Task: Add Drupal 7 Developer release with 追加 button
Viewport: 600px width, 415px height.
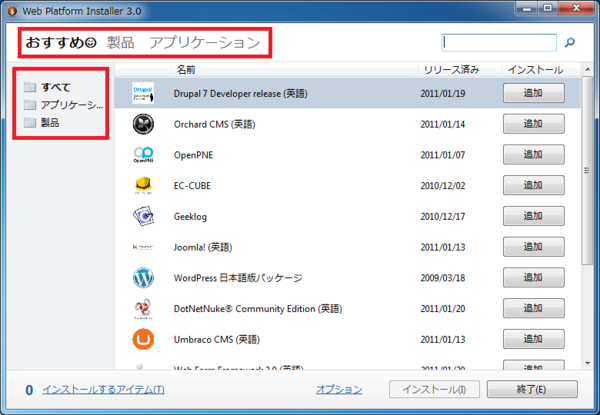Action: [533, 93]
